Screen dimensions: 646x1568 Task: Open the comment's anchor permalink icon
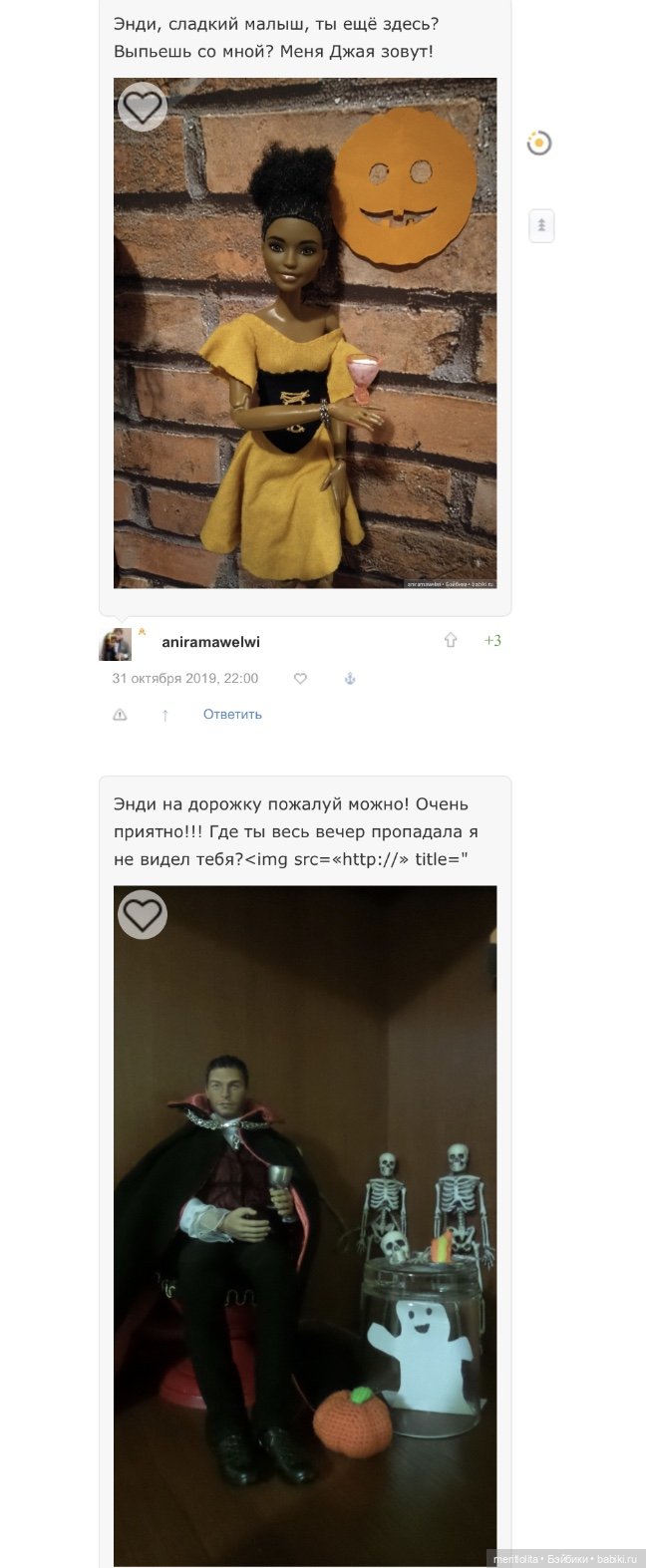click(x=350, y=679)
